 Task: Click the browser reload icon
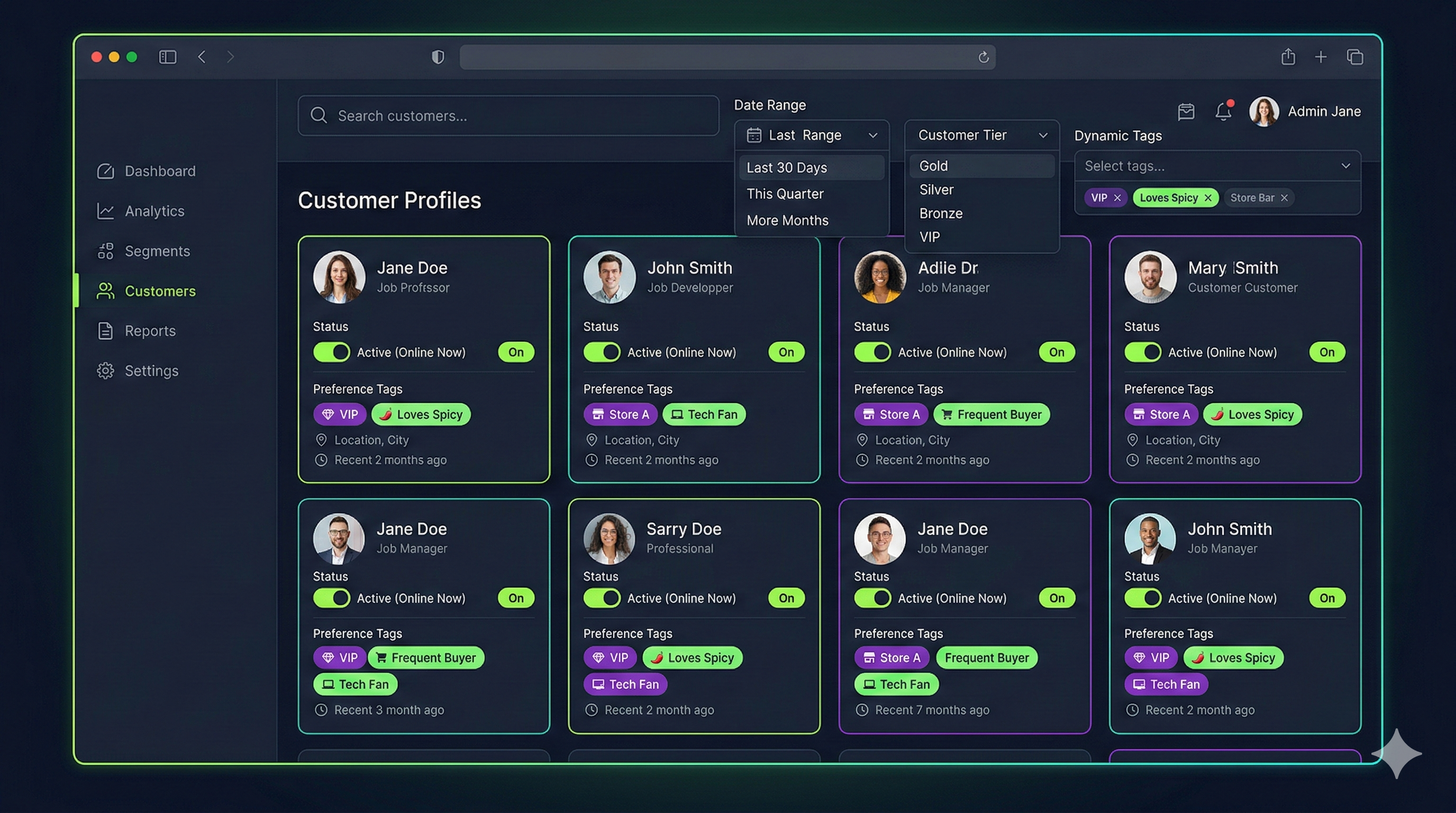pos(983,57)
